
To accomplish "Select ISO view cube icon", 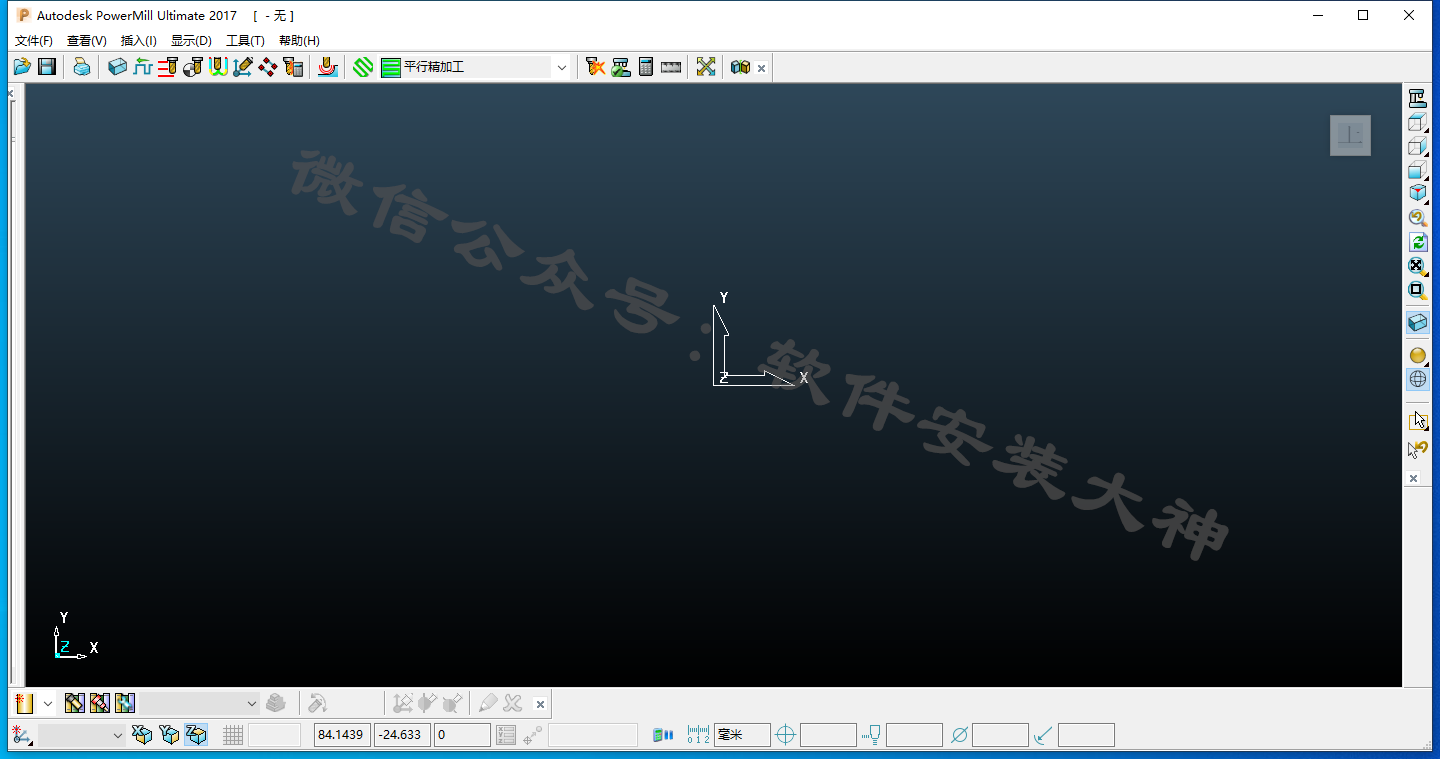I will pos(1417,194).
